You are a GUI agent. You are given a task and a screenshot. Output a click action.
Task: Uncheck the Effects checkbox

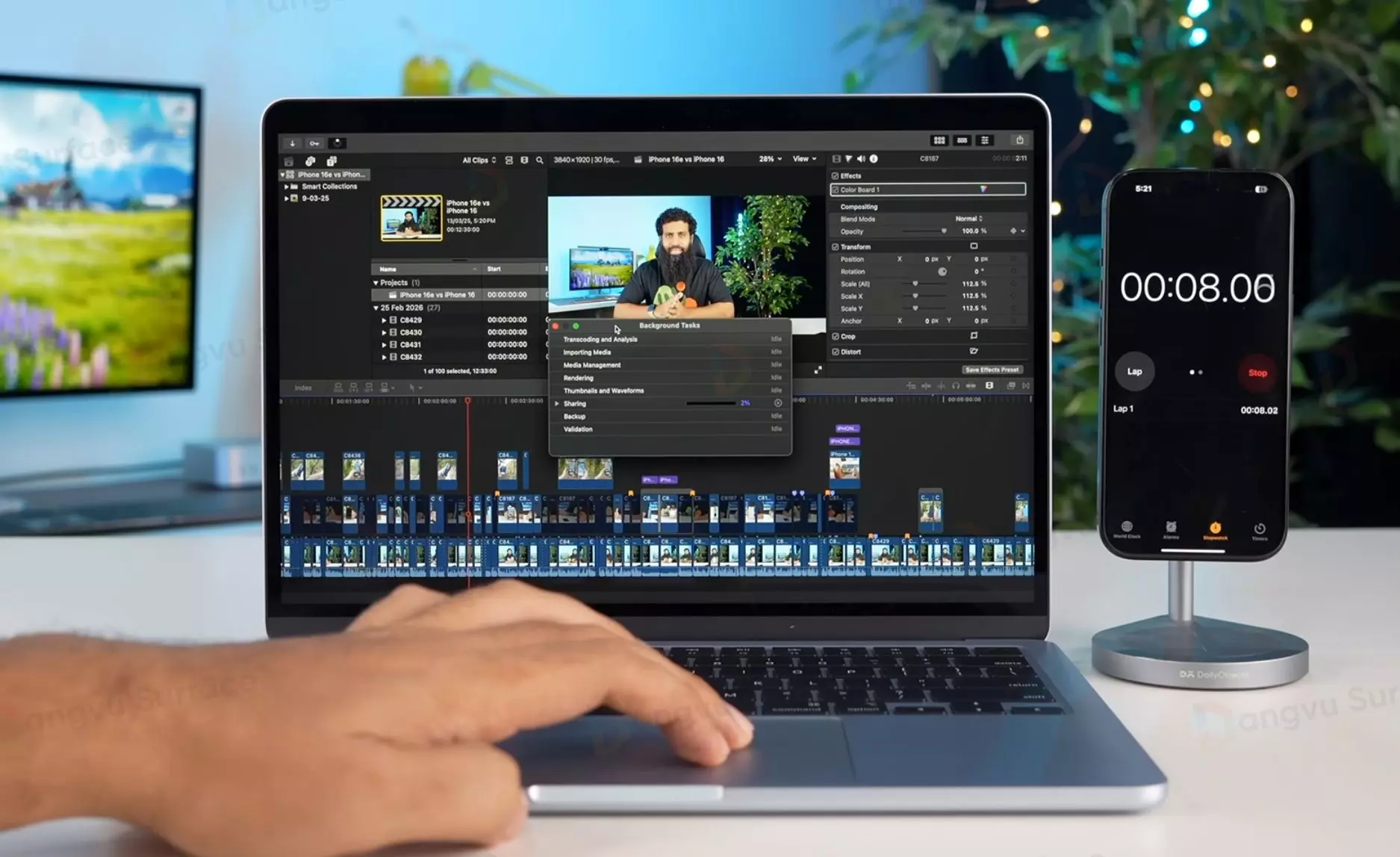click(x=836, y=176)
